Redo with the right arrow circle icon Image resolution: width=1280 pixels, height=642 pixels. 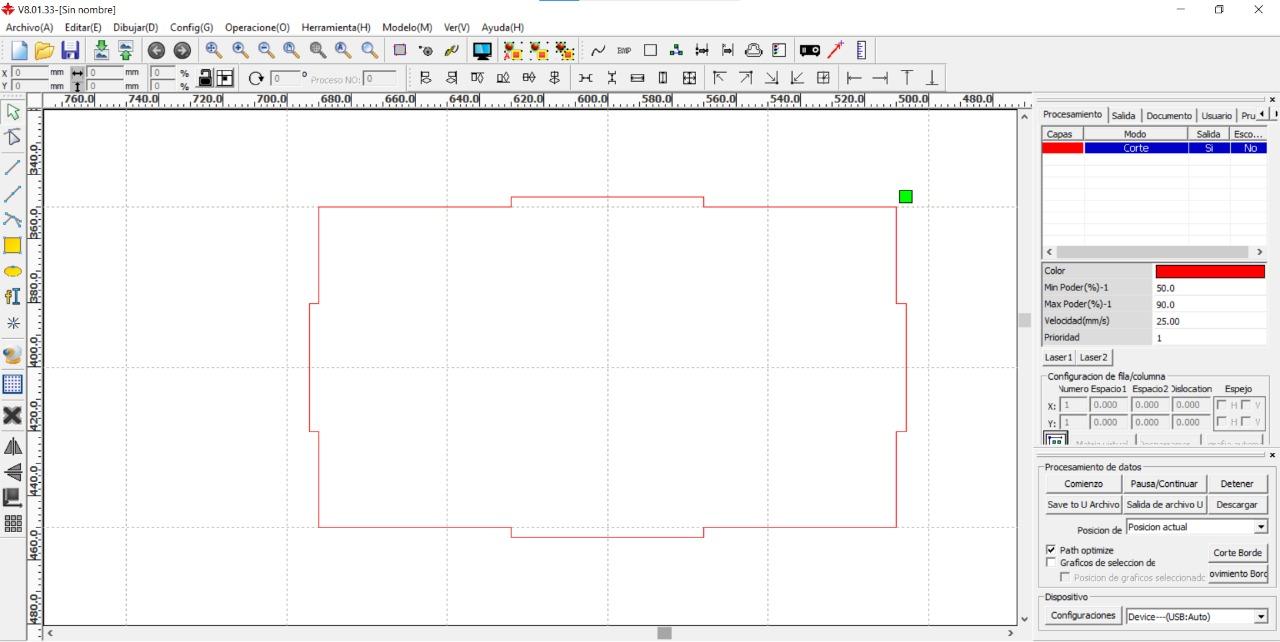(182, 50)
